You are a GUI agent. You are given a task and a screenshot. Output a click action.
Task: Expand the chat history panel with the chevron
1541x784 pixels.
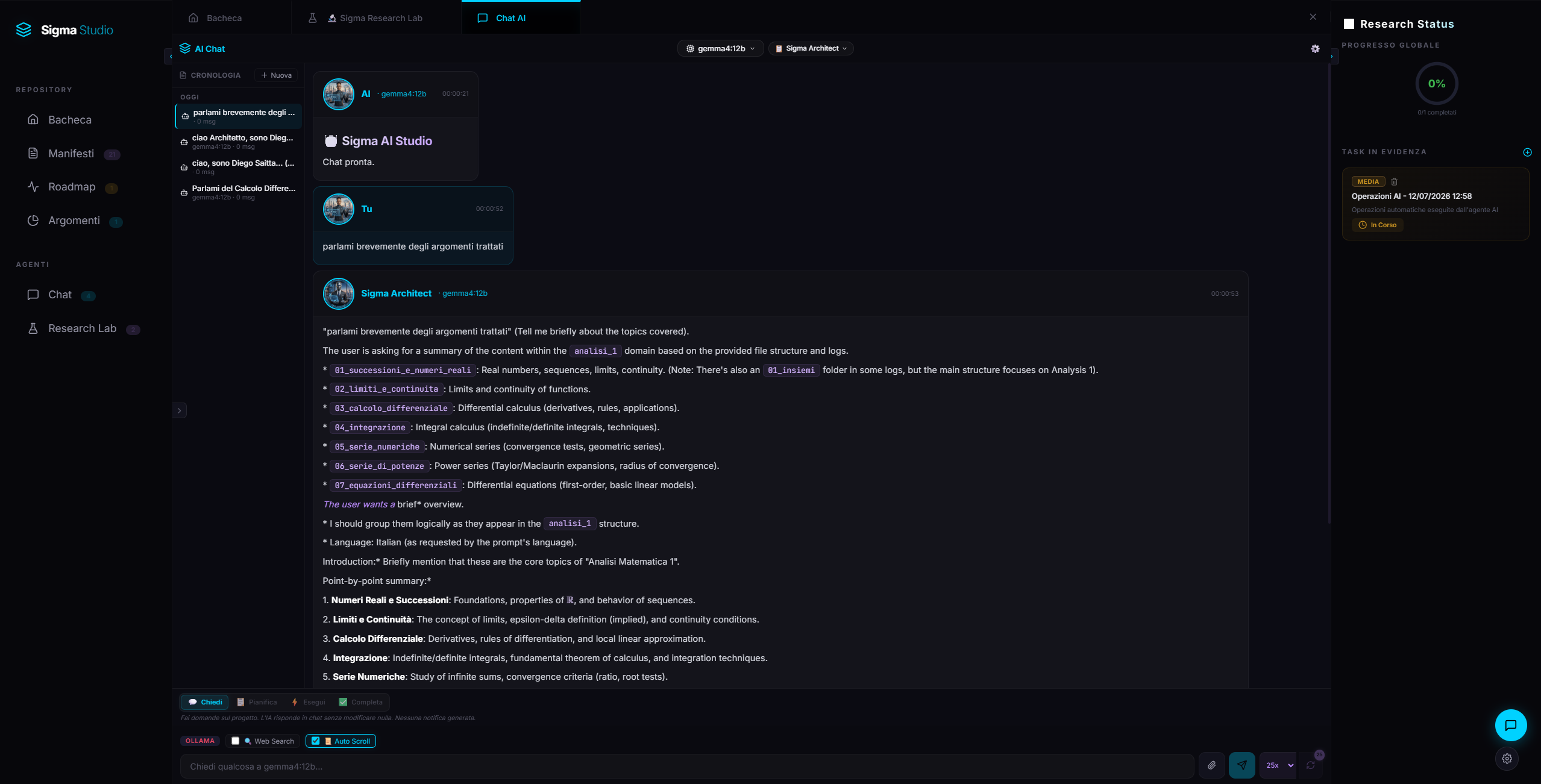coord(180,411)
